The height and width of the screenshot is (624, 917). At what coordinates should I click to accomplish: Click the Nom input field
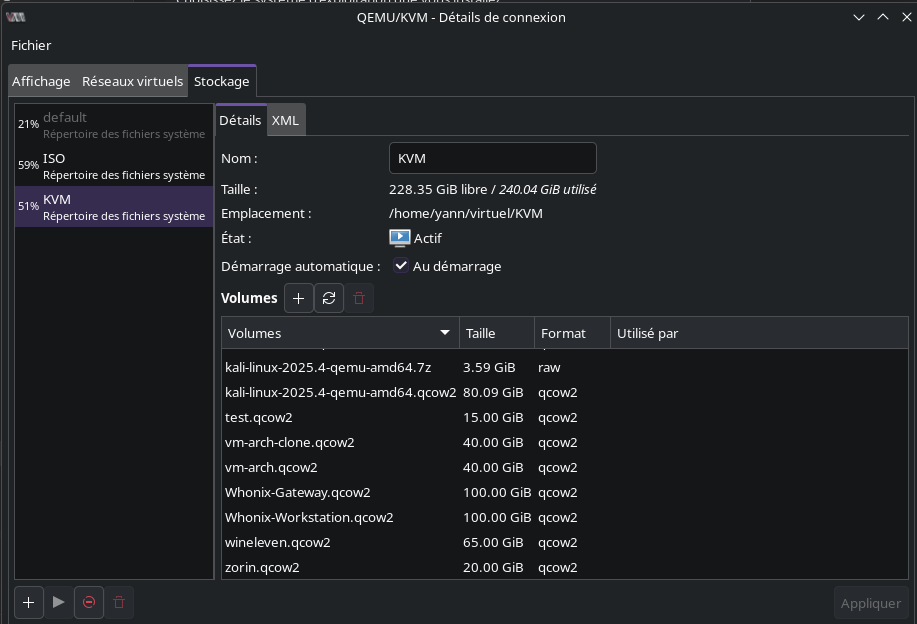[492, 158]
